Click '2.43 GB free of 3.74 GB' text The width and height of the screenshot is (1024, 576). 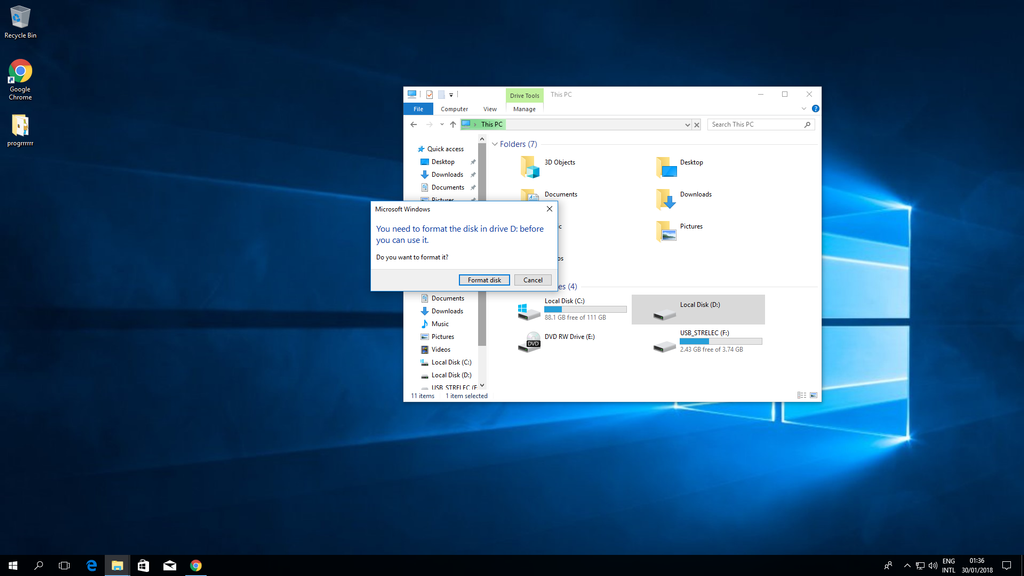coord(711,349)
